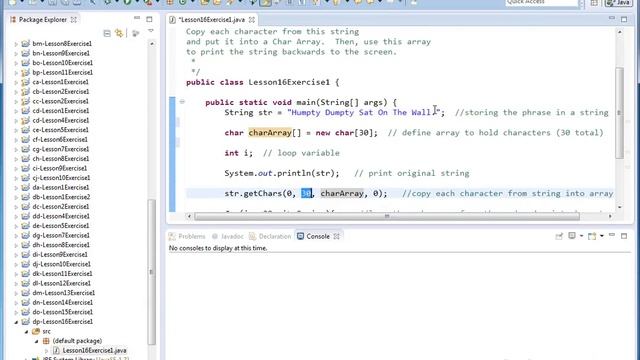Screen dimensions: 640x360
Task: Click the Package Explorer vertical scrollbar thumb
Action: point(151,272)
